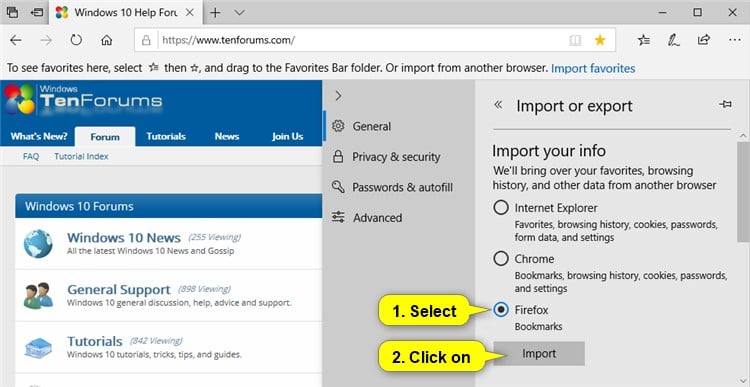
Task: Click the Privacy & security lock icon
Action: (x=338, y=156)
